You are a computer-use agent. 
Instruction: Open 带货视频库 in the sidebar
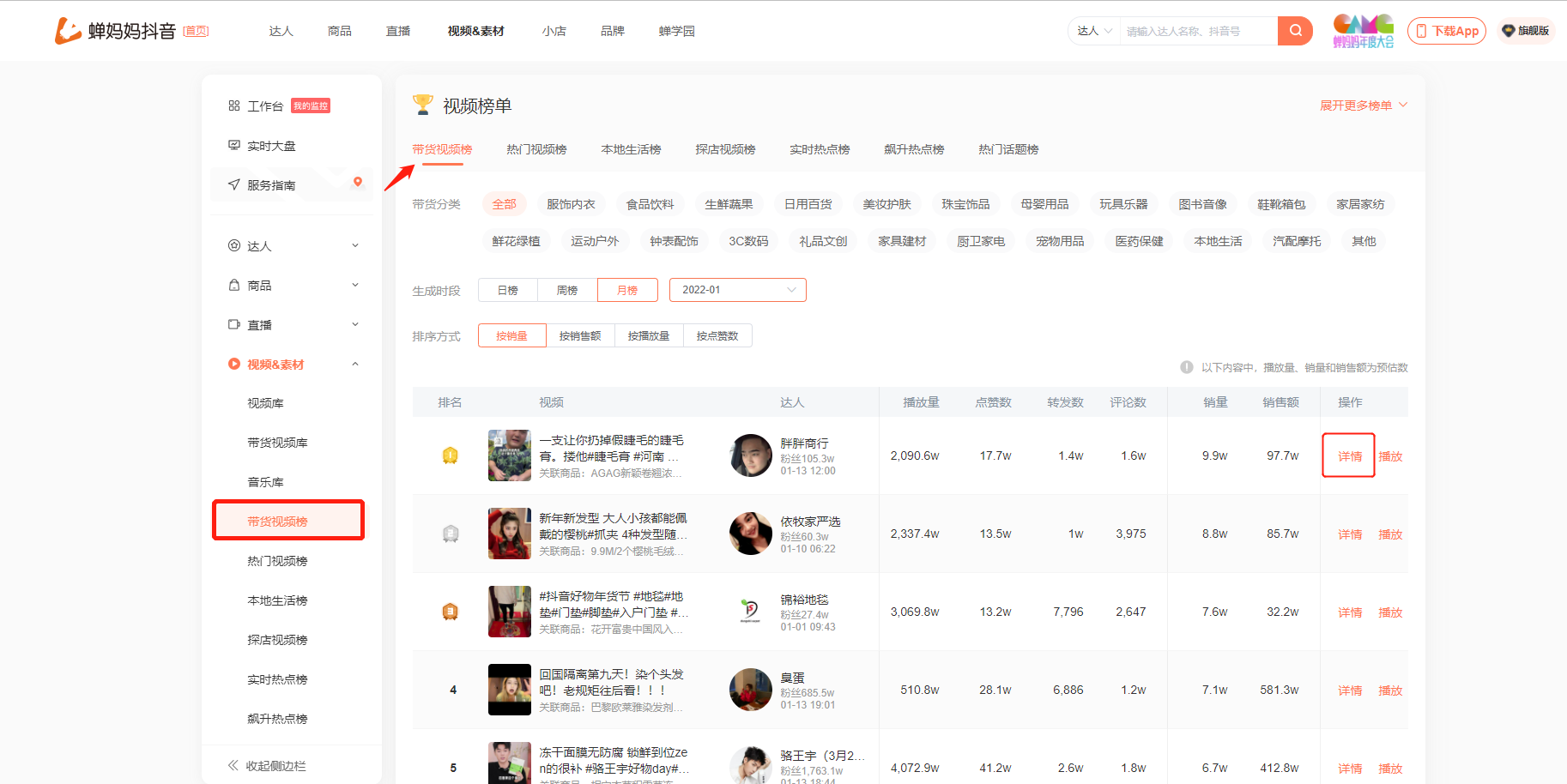(278, 443)
